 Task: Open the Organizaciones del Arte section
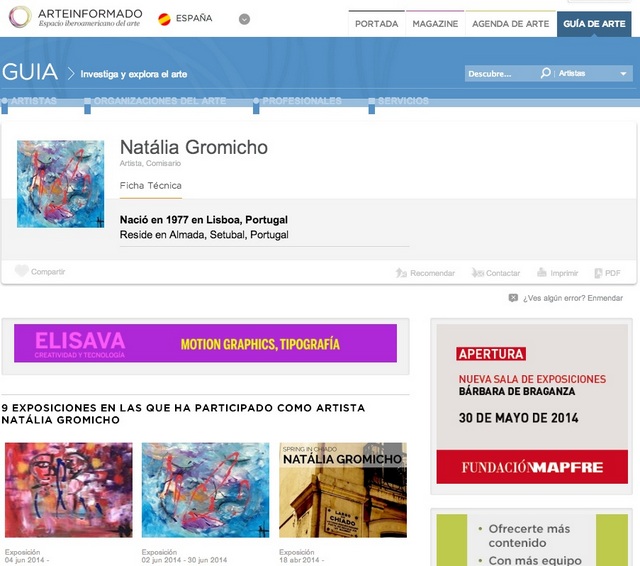160,101
